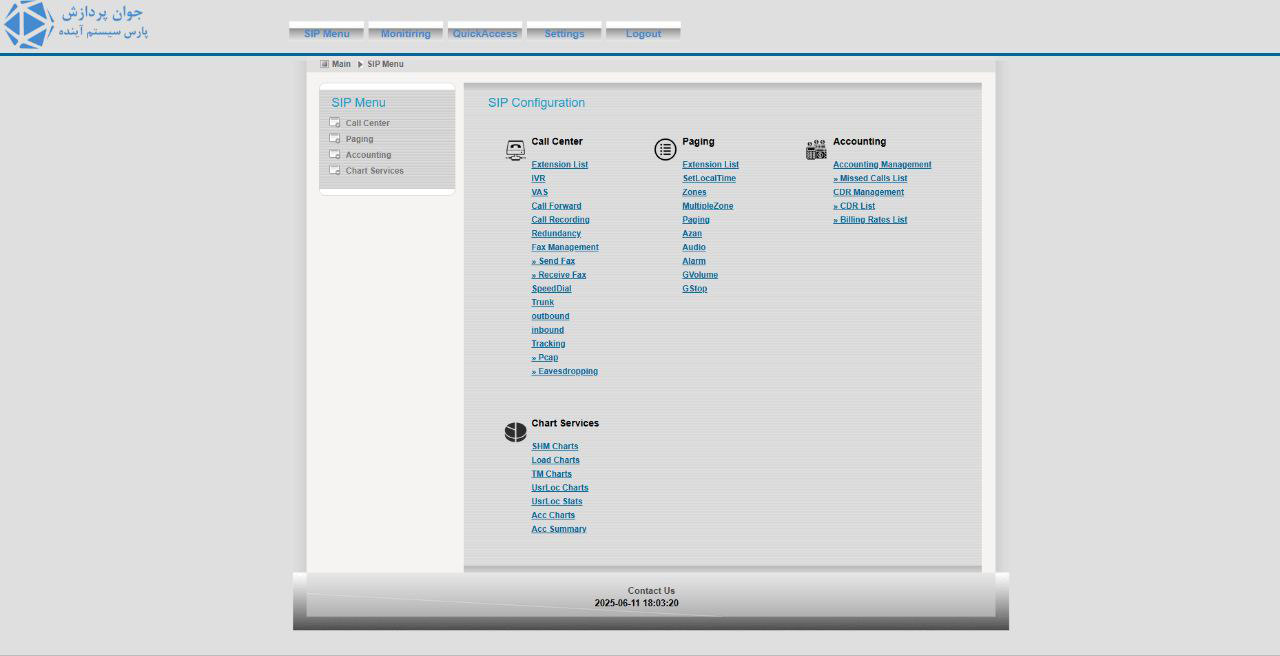Open the IVR link under Call Center
The image size is (1280, 656).
[538, 178]
